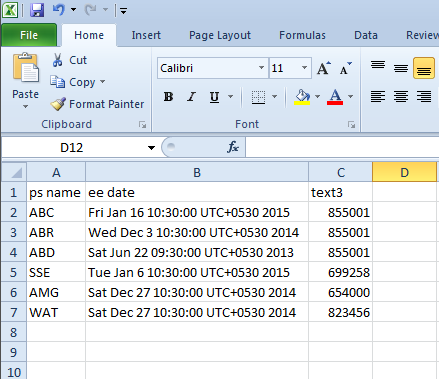The image size is (439, 379).
Task: Select row 5 header
Action: [14, 272]
